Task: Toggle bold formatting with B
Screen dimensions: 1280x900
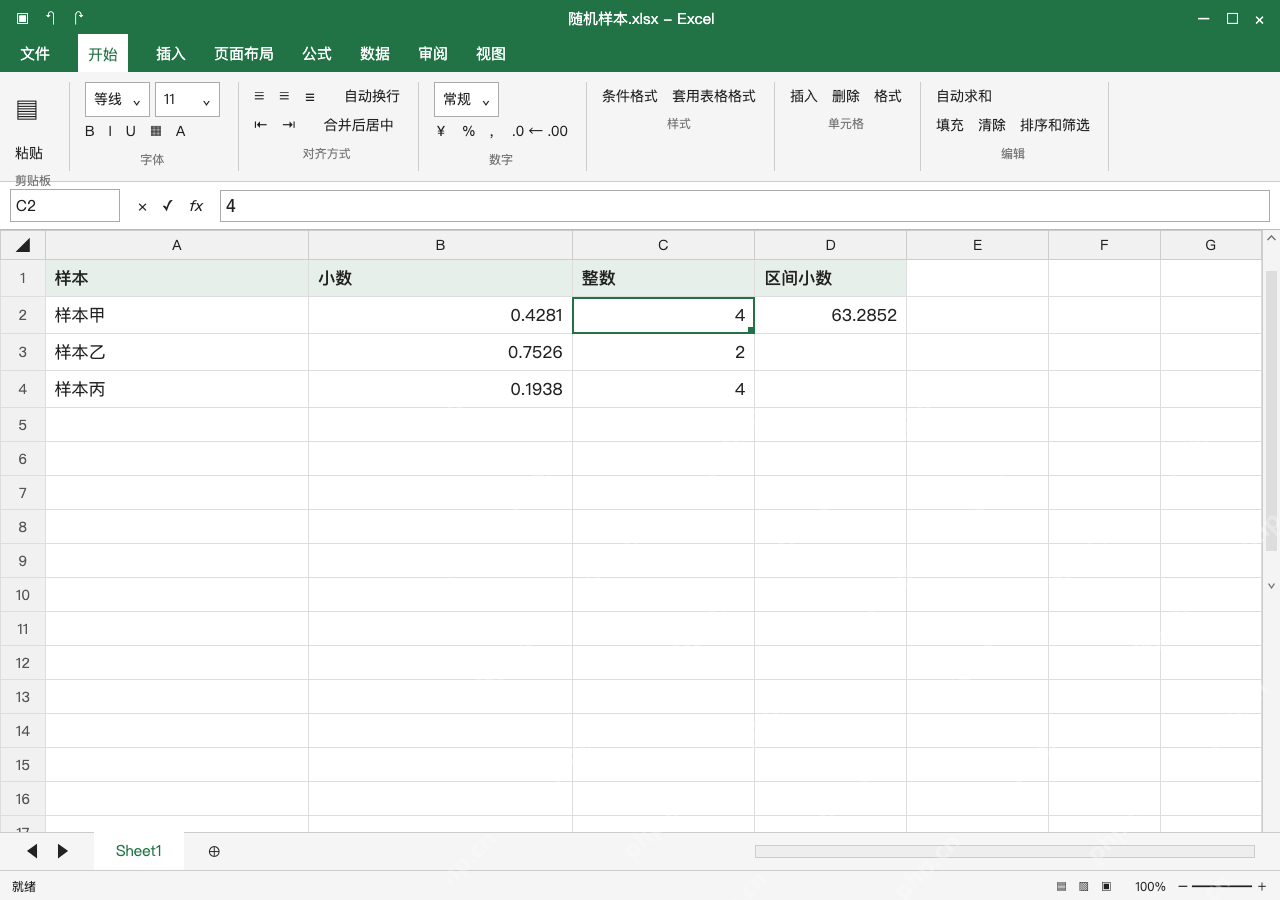Action: click(90, 131)
